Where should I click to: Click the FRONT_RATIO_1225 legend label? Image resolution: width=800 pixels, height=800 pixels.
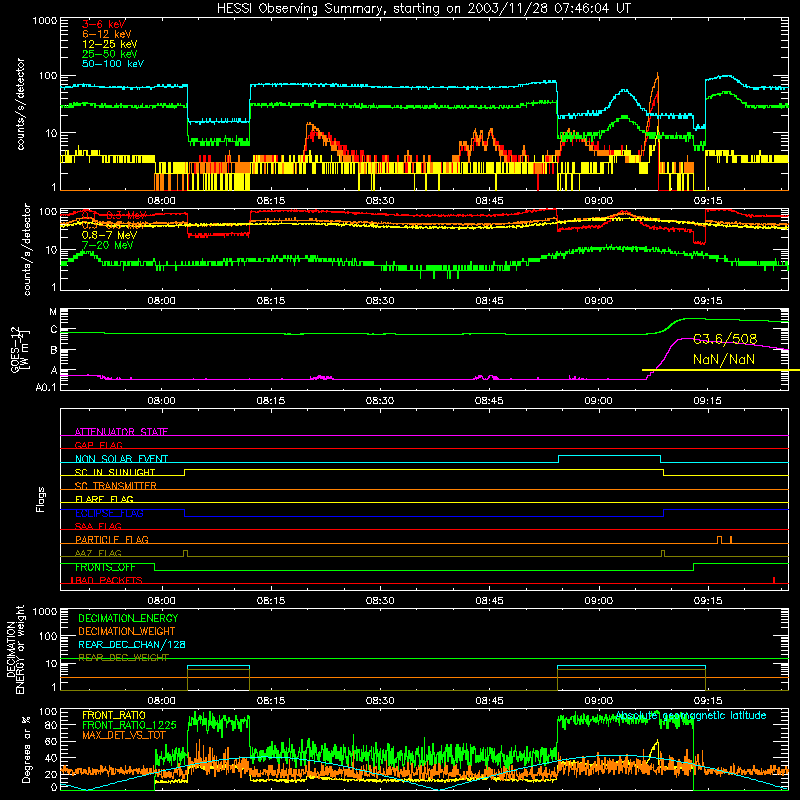[x=129, y=725]
